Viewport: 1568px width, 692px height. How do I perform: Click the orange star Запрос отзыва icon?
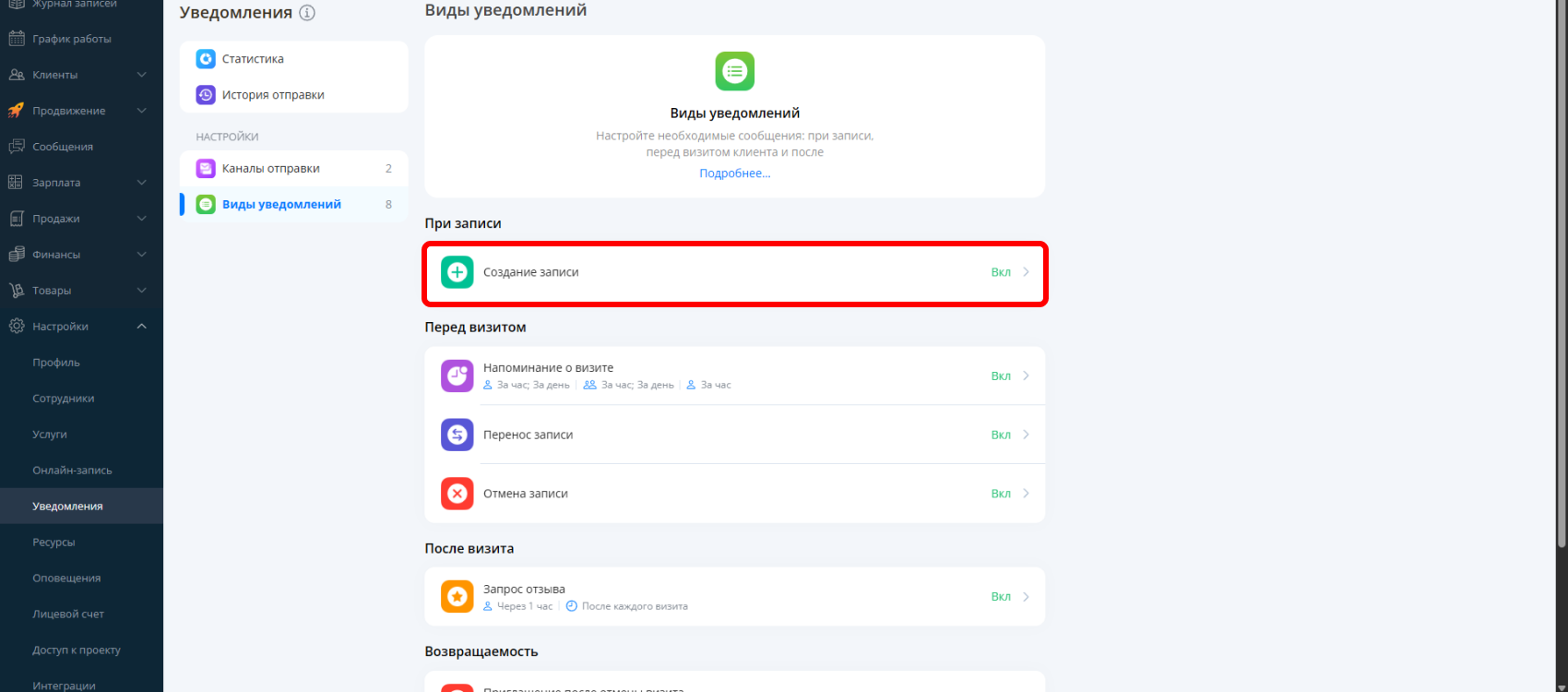[x=457, y=597]
